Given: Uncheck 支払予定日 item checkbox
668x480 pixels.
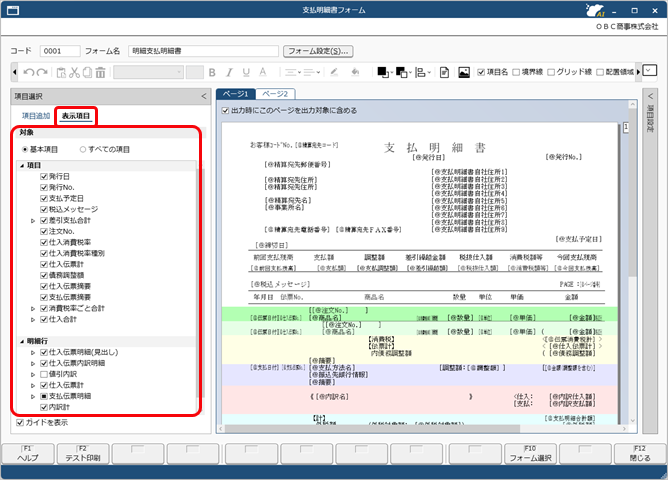Looking at the screenshot, I should 43,198.
